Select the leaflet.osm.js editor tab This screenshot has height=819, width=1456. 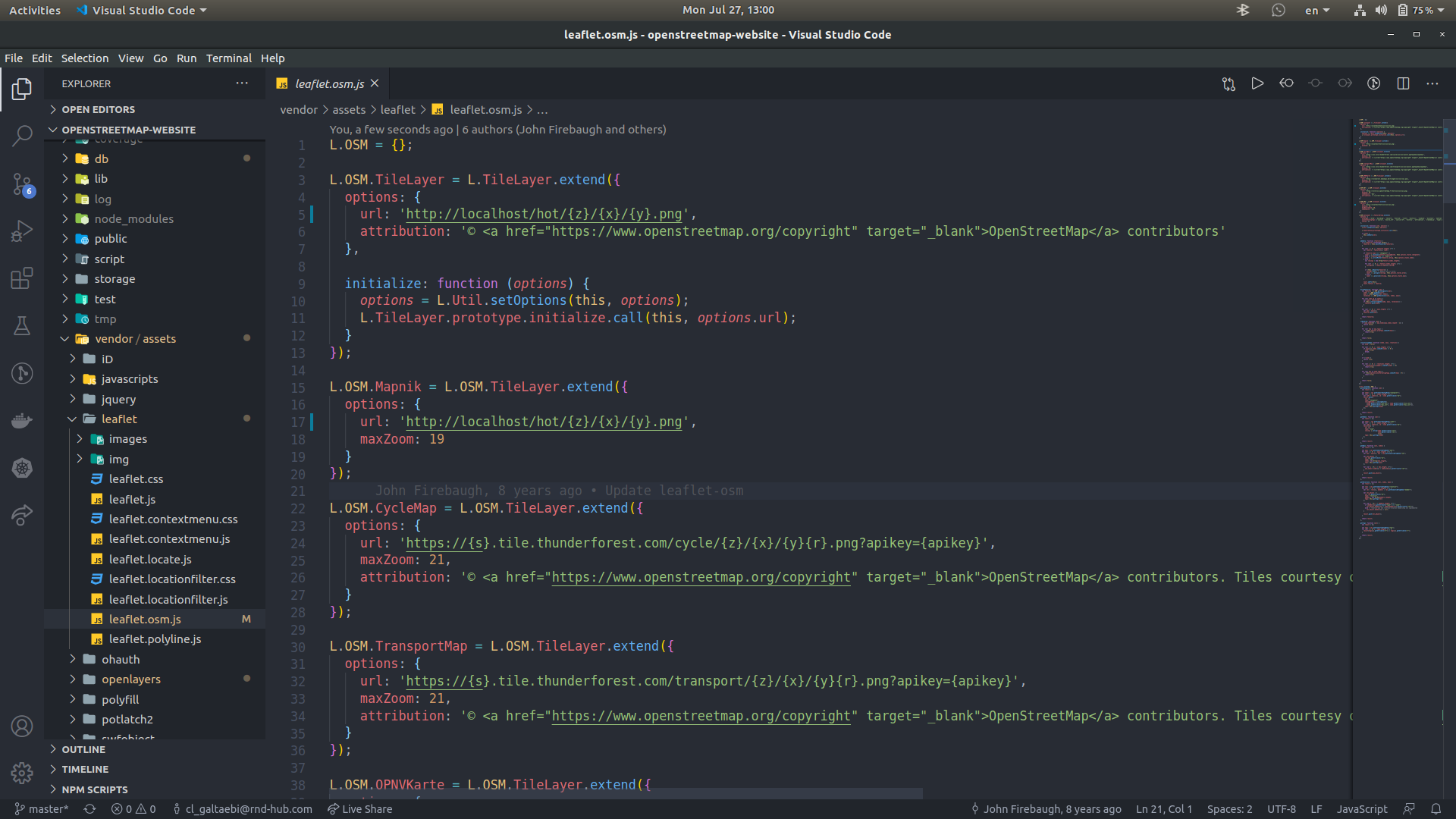point(329,83)
